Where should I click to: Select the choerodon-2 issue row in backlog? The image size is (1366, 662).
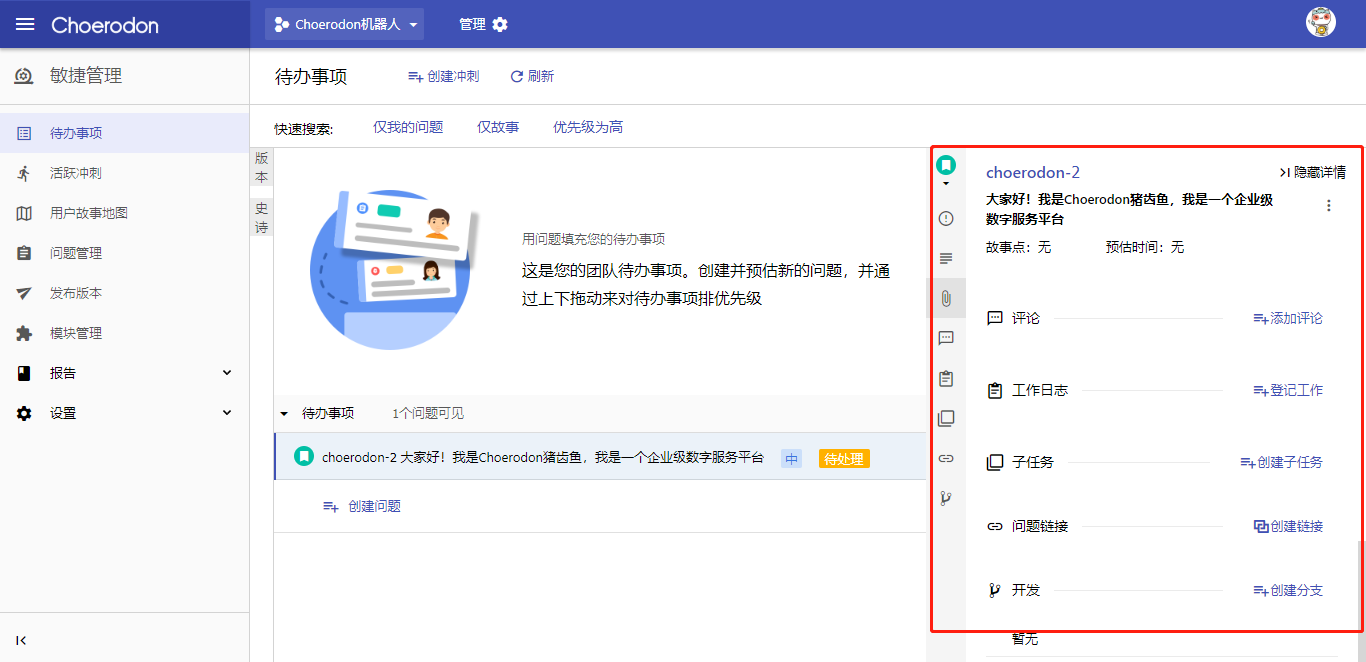coord(542,457)
